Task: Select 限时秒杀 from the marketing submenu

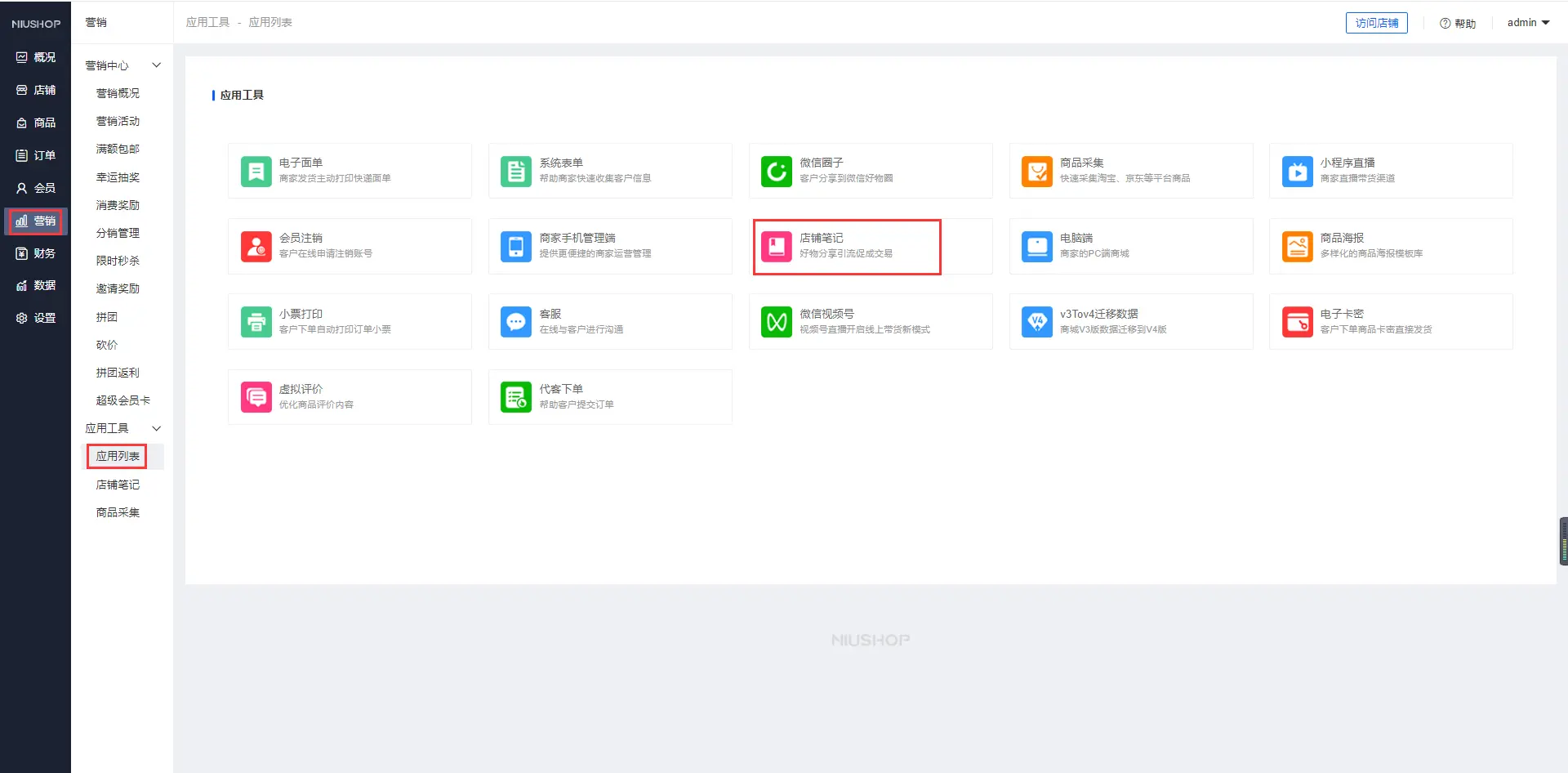Action: [x=118, y=261]
